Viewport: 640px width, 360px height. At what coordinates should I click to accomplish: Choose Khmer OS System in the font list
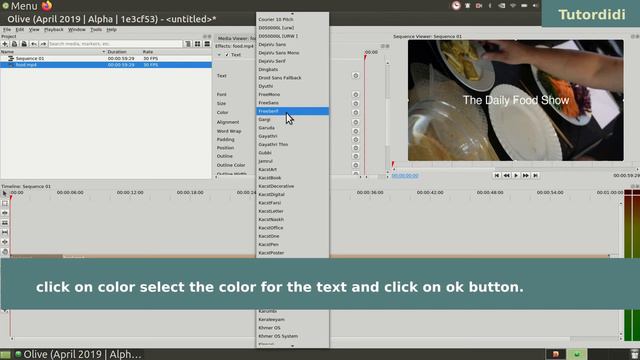click(292, 336)
